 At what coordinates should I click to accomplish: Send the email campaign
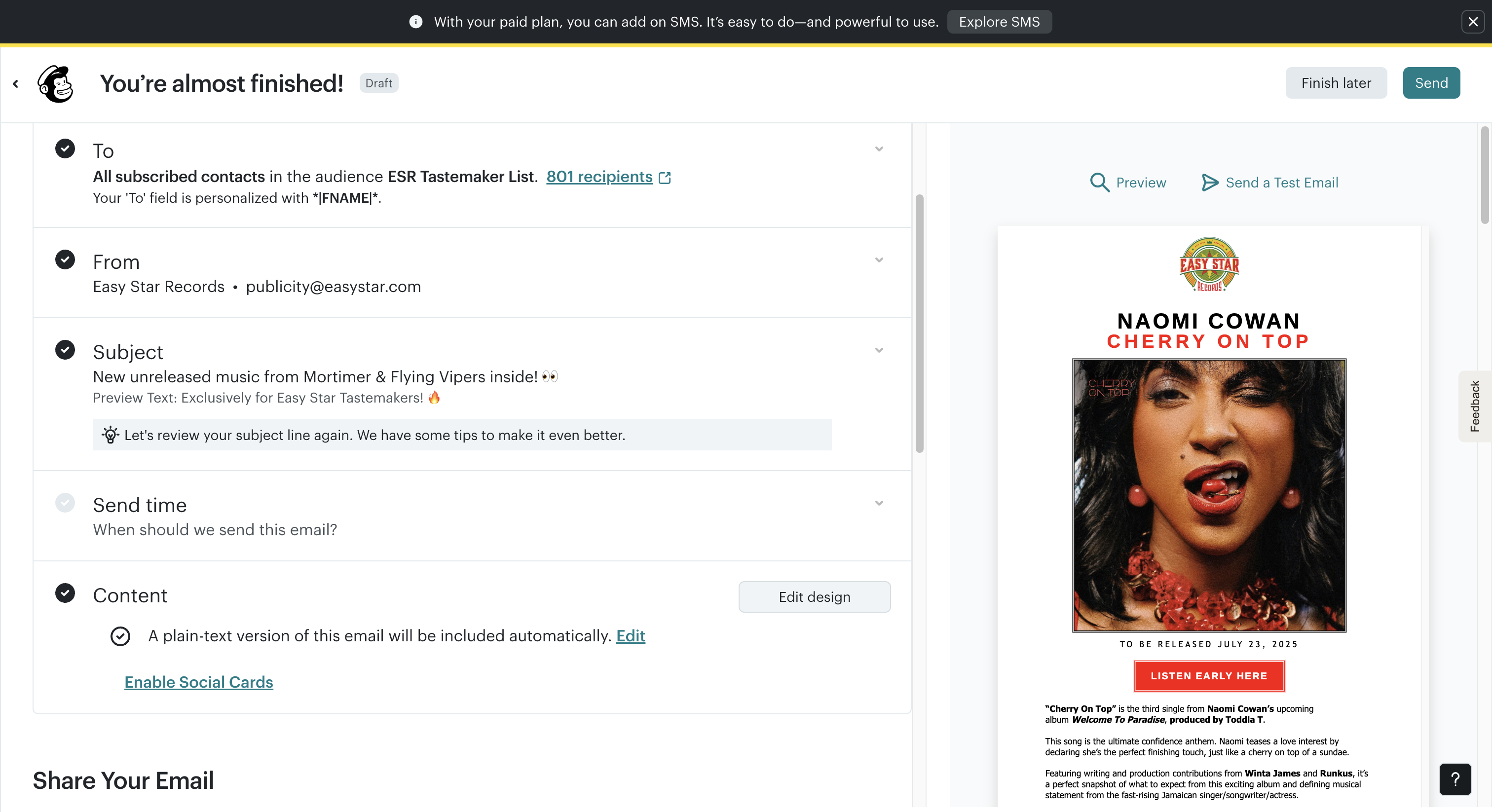(1431, 83)
